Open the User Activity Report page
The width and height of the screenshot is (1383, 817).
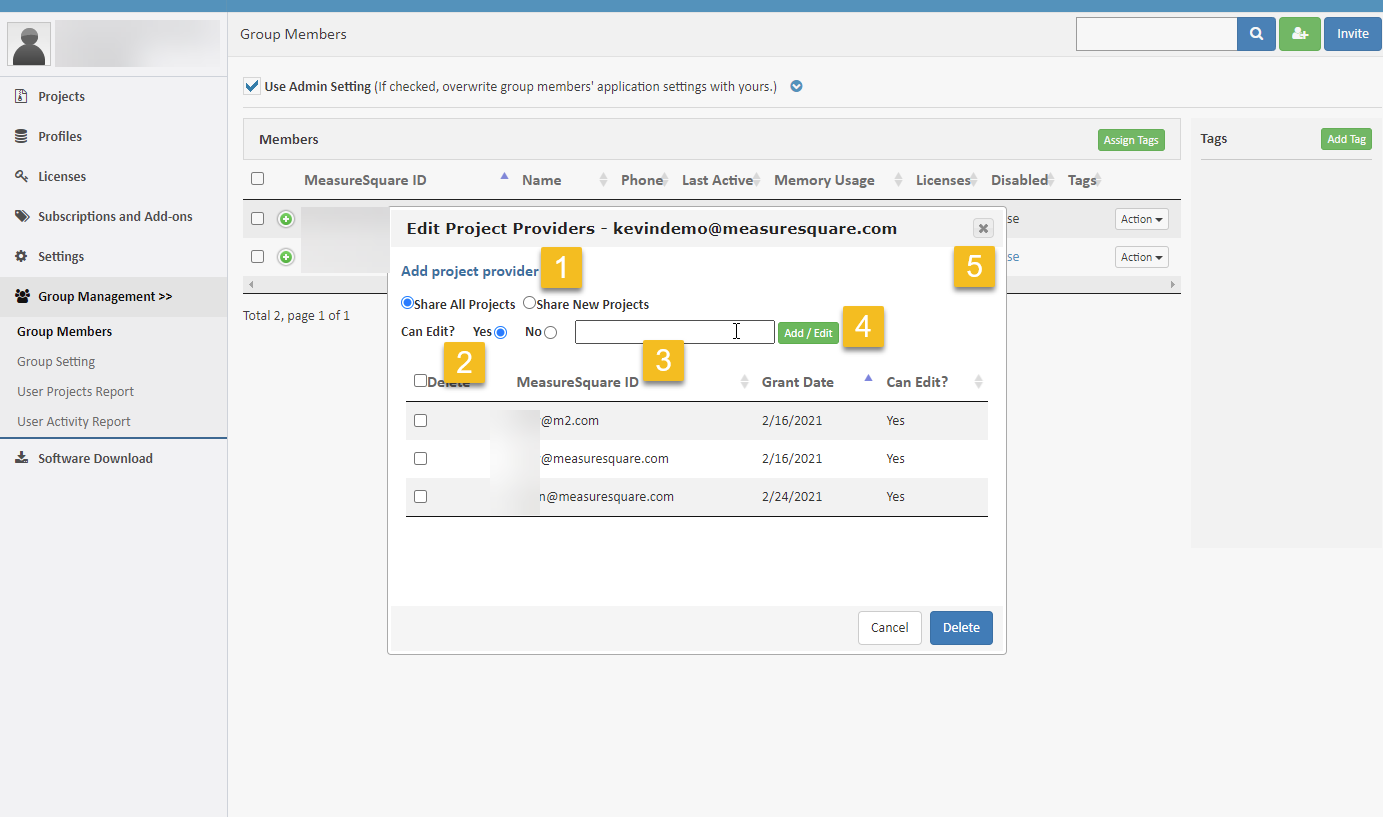74,421
